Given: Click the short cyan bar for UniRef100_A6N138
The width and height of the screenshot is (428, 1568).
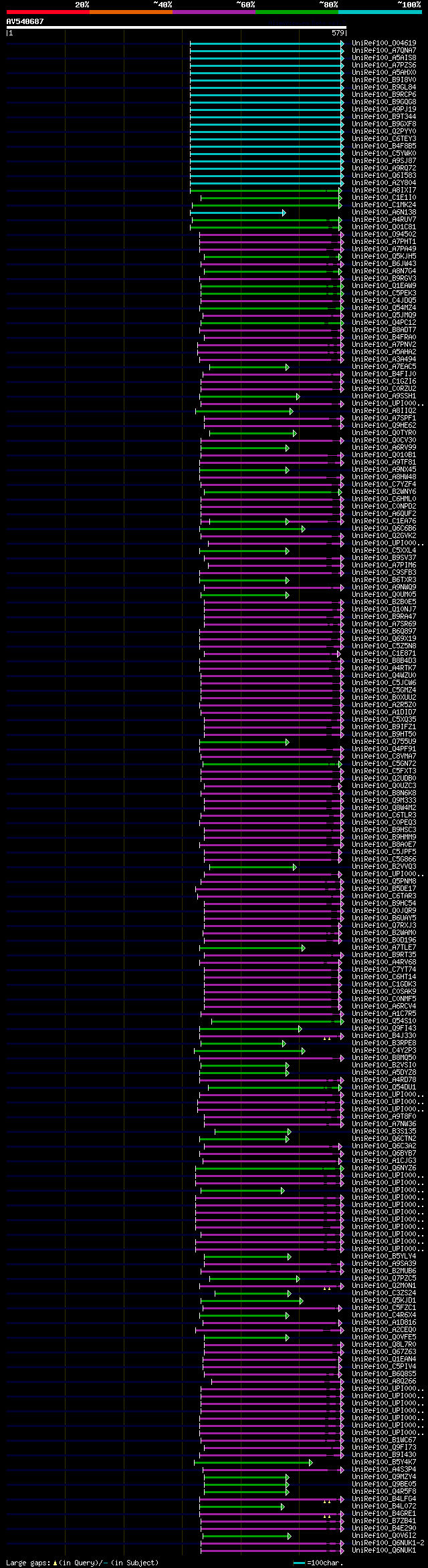Looking at the screenshot, I should pyautogui.click(x=238, y=213).
